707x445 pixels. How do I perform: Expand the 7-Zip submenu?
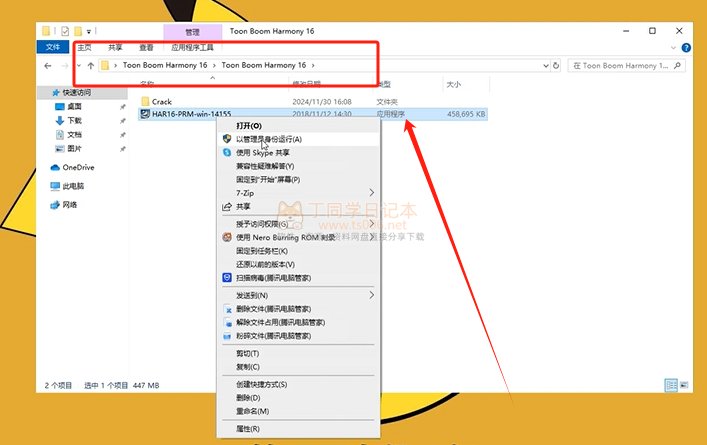pos(298,193)
